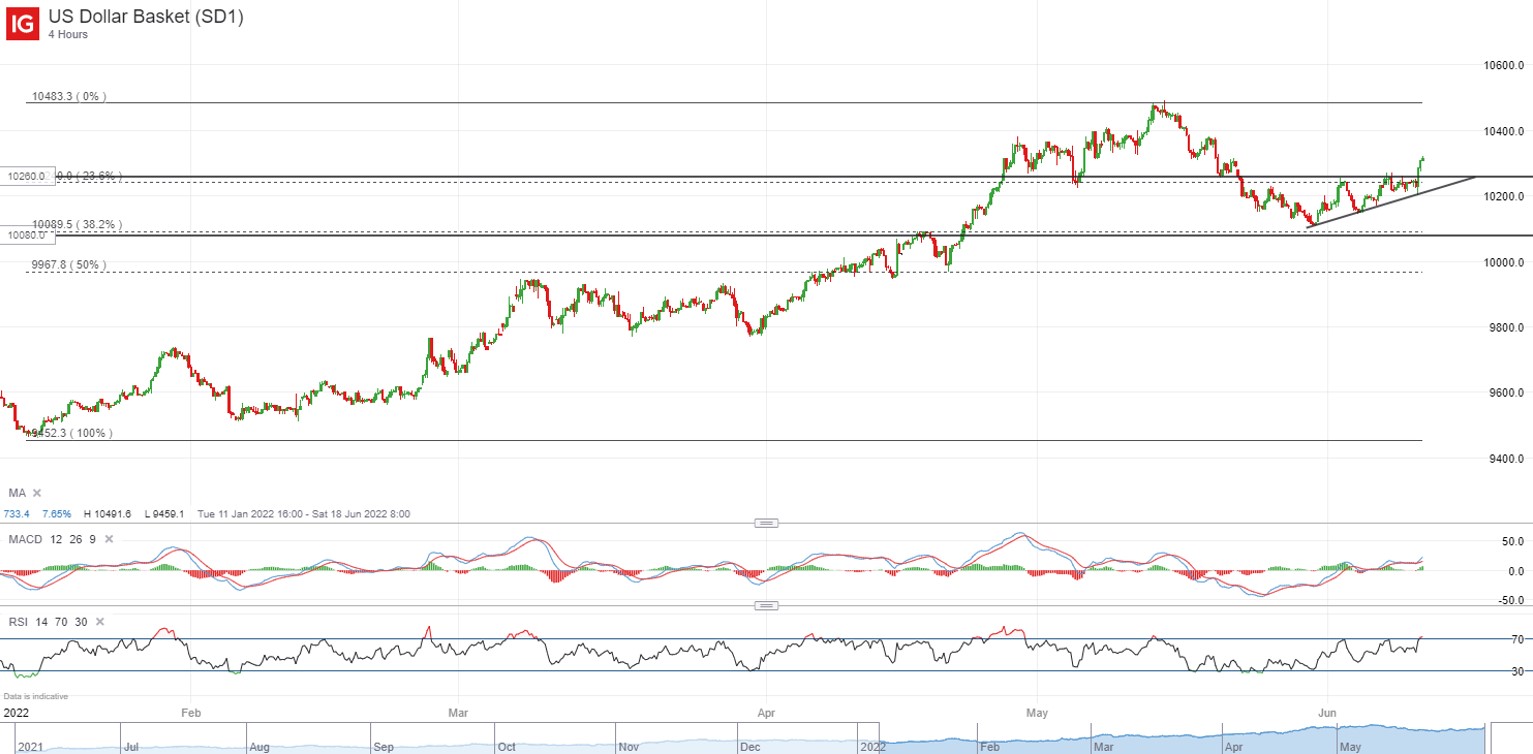
Task: Edit the RSI period '14'
Action: point(41,622)
